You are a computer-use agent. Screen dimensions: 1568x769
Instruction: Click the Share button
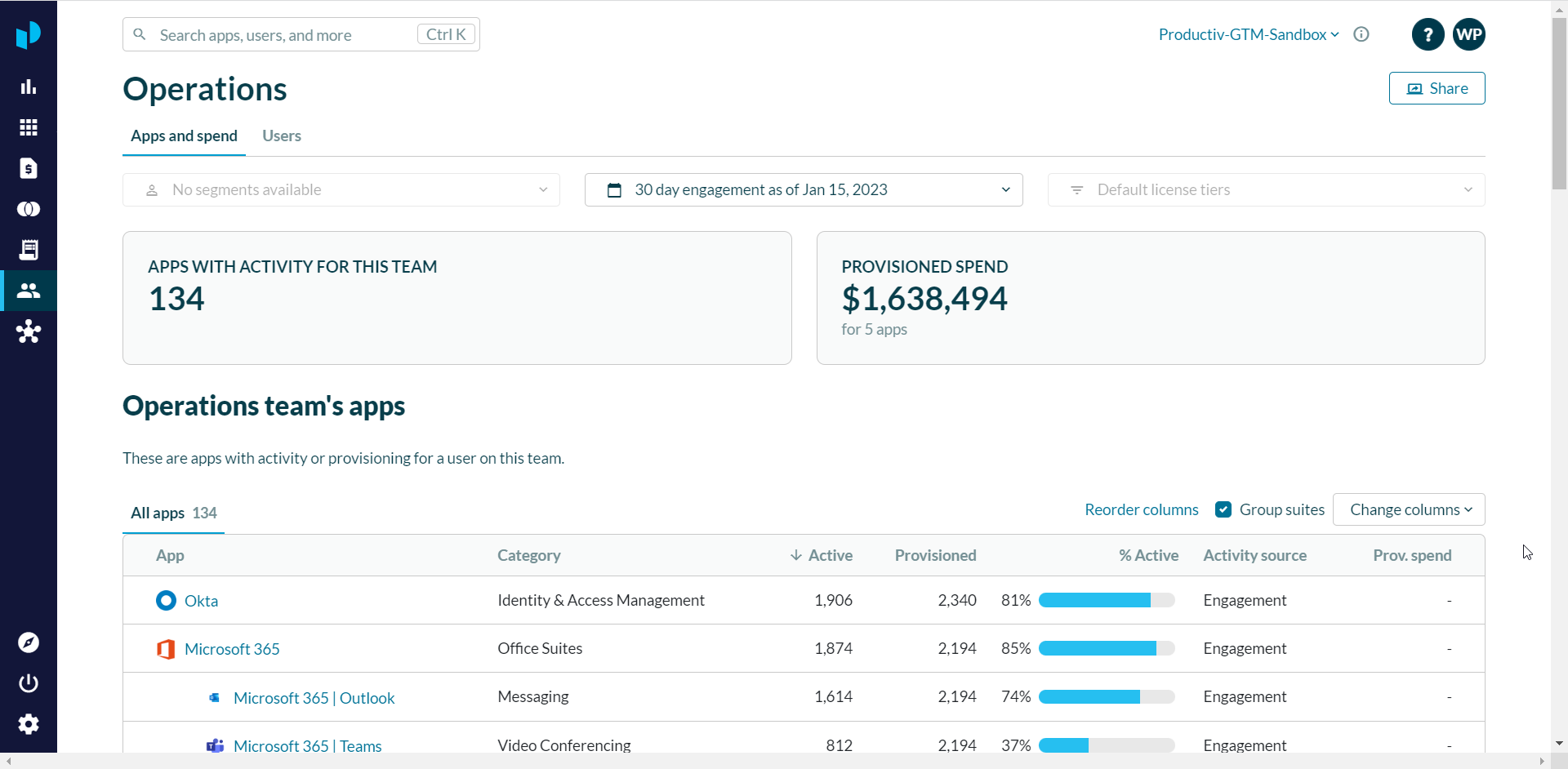click(1437, 88)
